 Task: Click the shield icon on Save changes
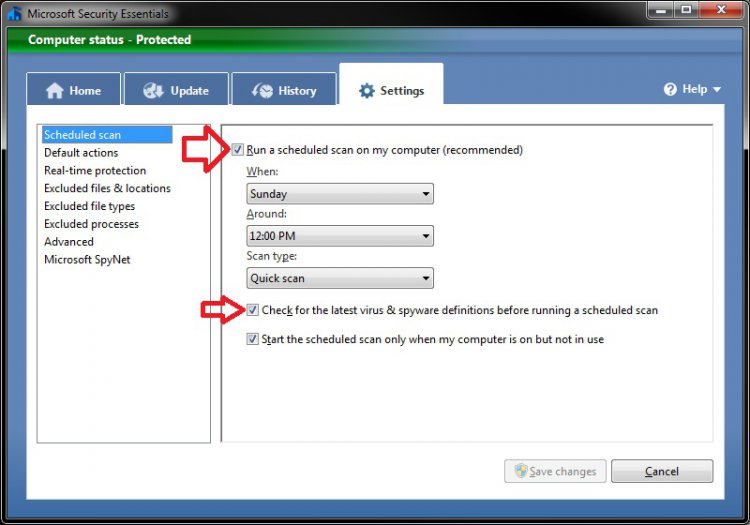tap(521, 470)
